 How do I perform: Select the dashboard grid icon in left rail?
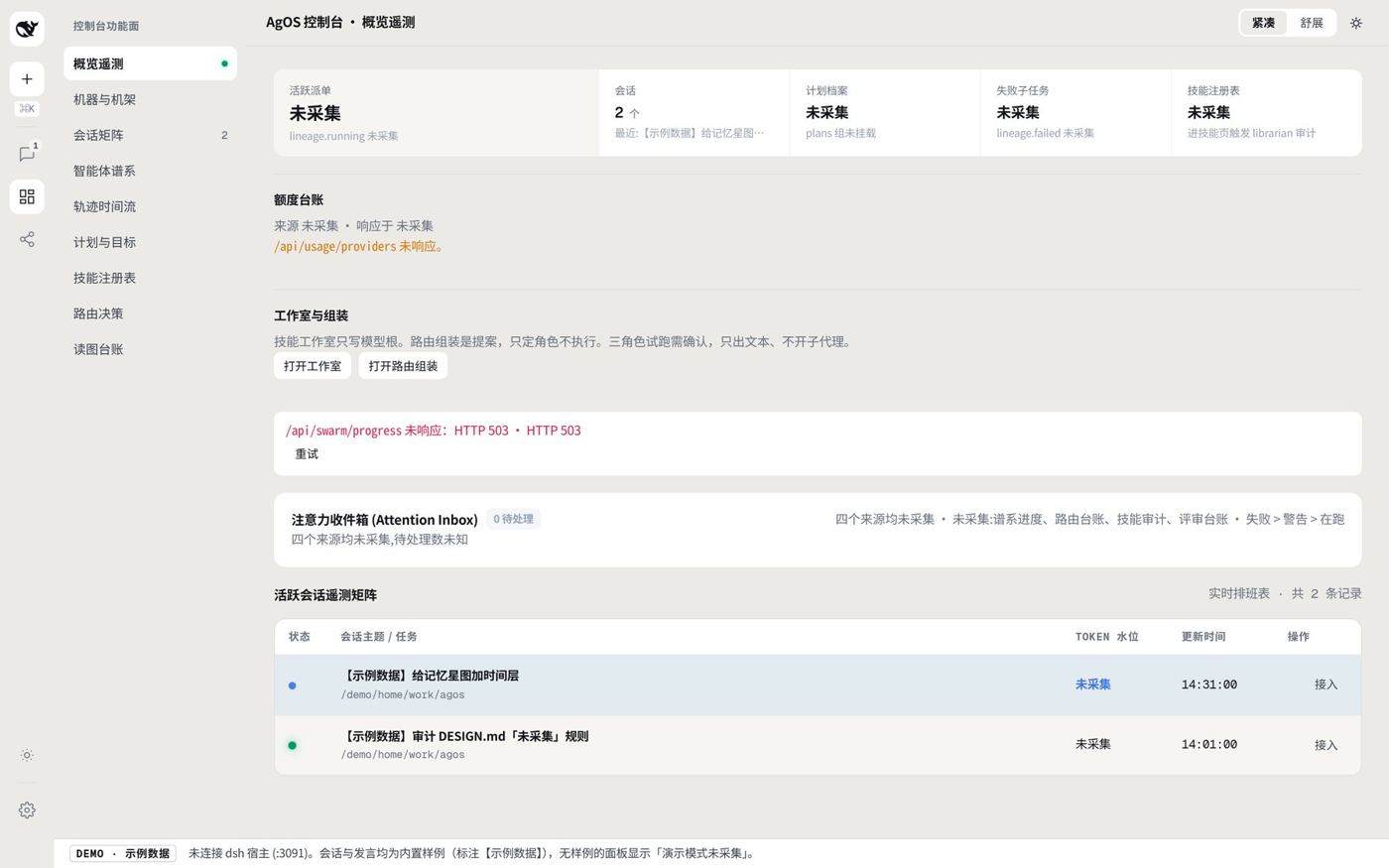[x=27, y=196]
